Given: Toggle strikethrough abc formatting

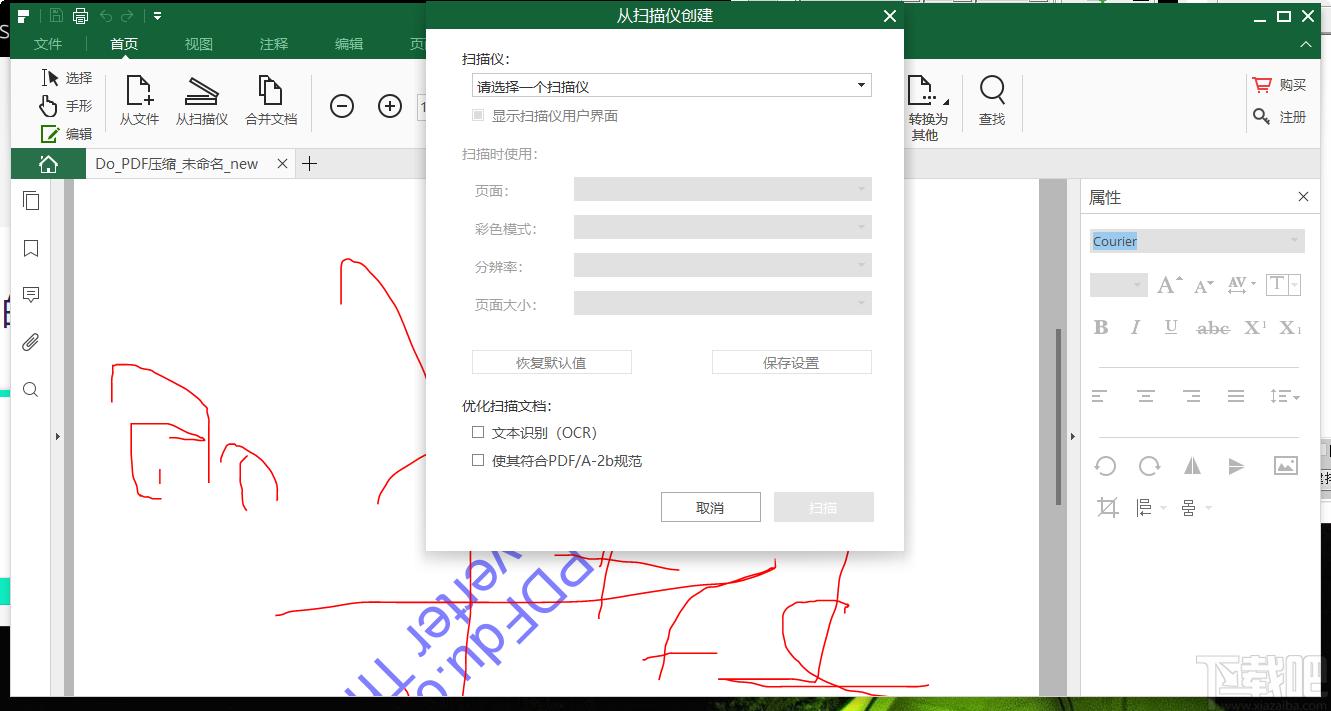Looking at the screenshot, I should pos(1213,328).
